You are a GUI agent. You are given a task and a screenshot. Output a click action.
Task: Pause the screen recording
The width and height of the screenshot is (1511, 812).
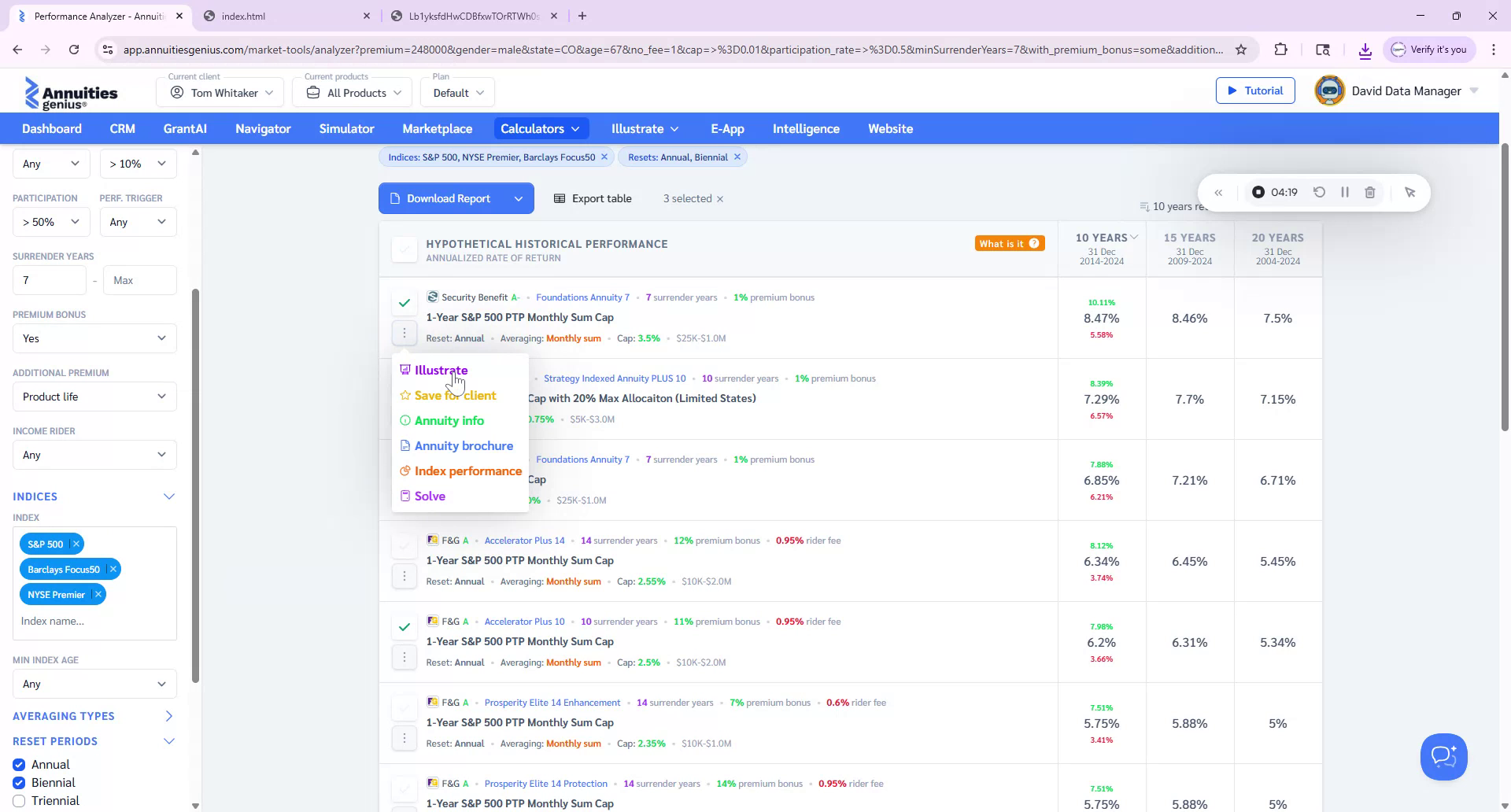click(x=1345, y=192)
